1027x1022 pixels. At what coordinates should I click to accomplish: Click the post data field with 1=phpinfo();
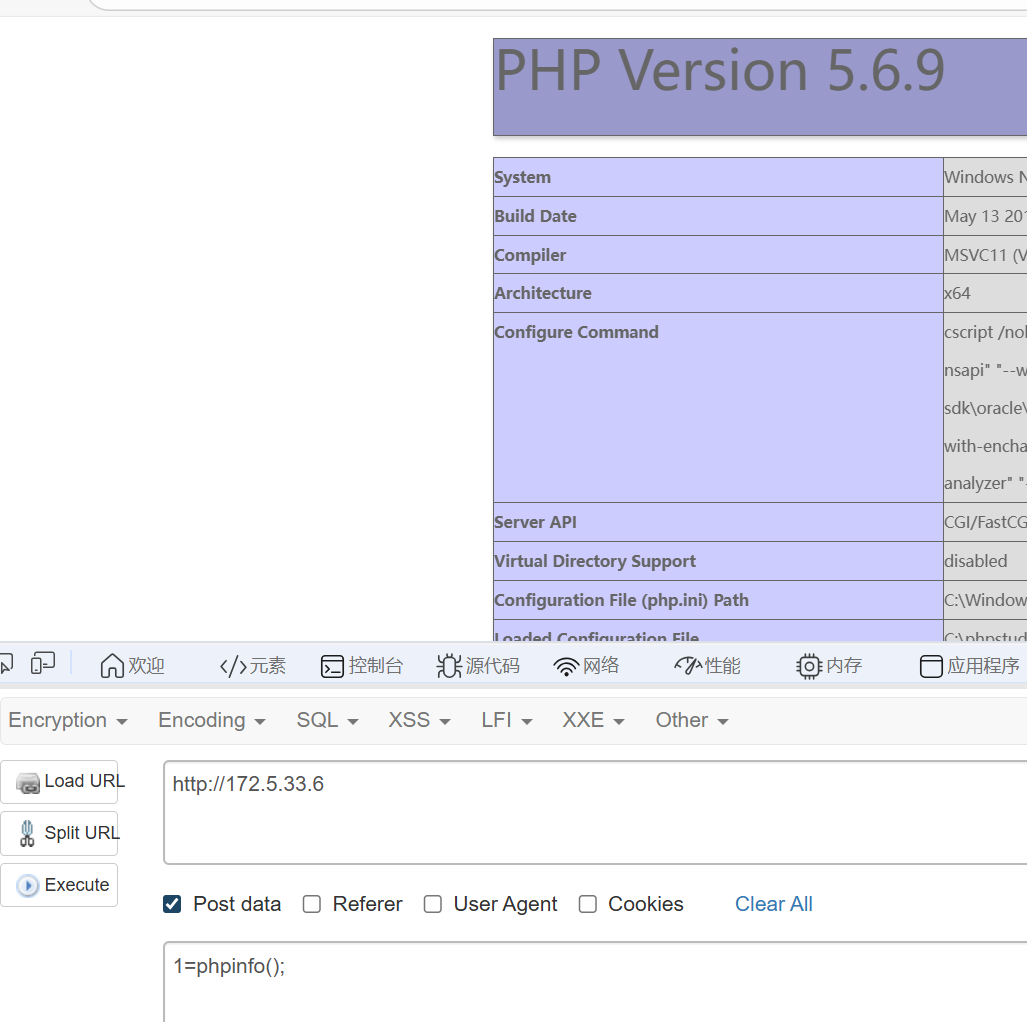pos(595,982)
